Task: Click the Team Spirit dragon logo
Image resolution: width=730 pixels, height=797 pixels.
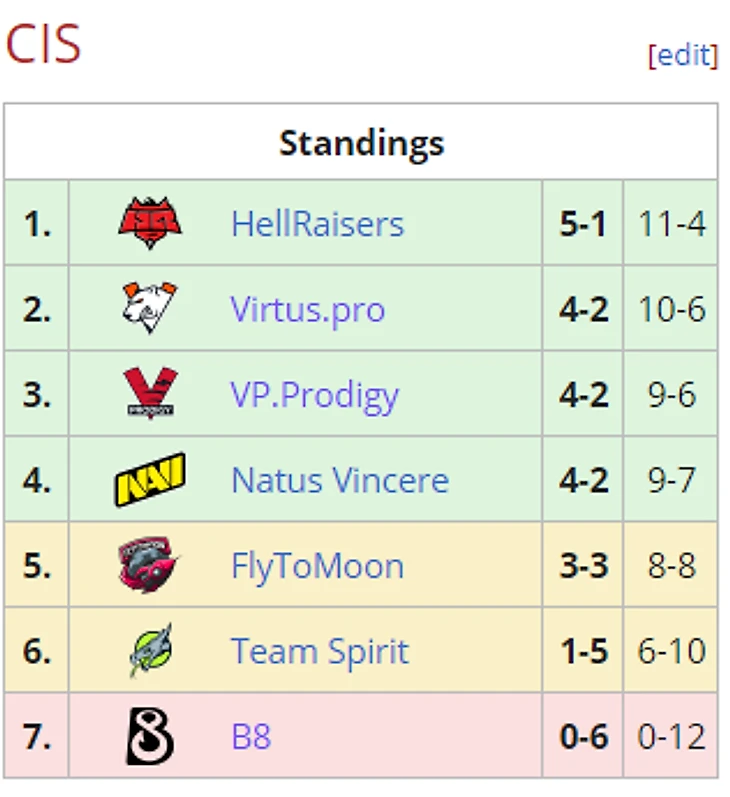Action: [x=151, y=650]
